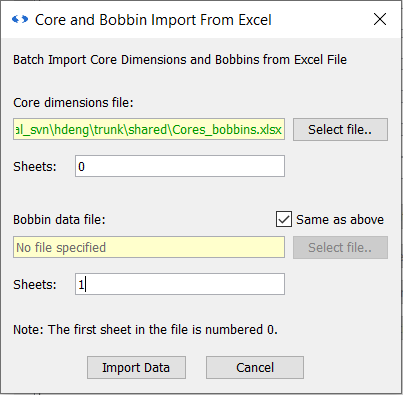
Task: Click the blue app icon in title bar
Action: 20,19
